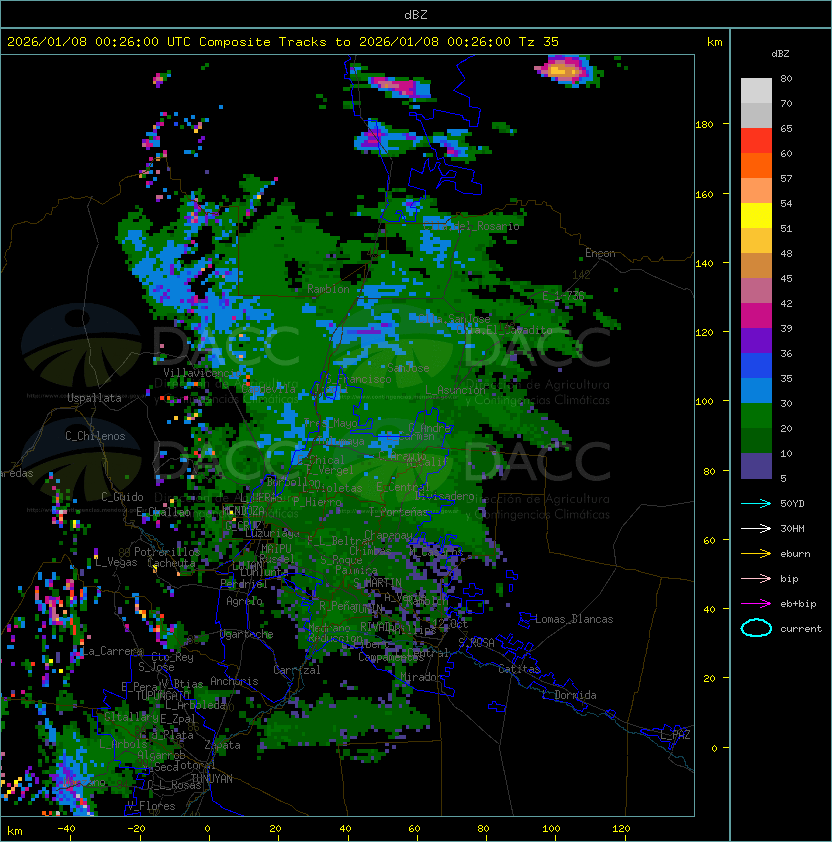Pick the light blue 35-30 dBZ swatch
This screenshot has height=842, width=832.
(x=756, y=391)
